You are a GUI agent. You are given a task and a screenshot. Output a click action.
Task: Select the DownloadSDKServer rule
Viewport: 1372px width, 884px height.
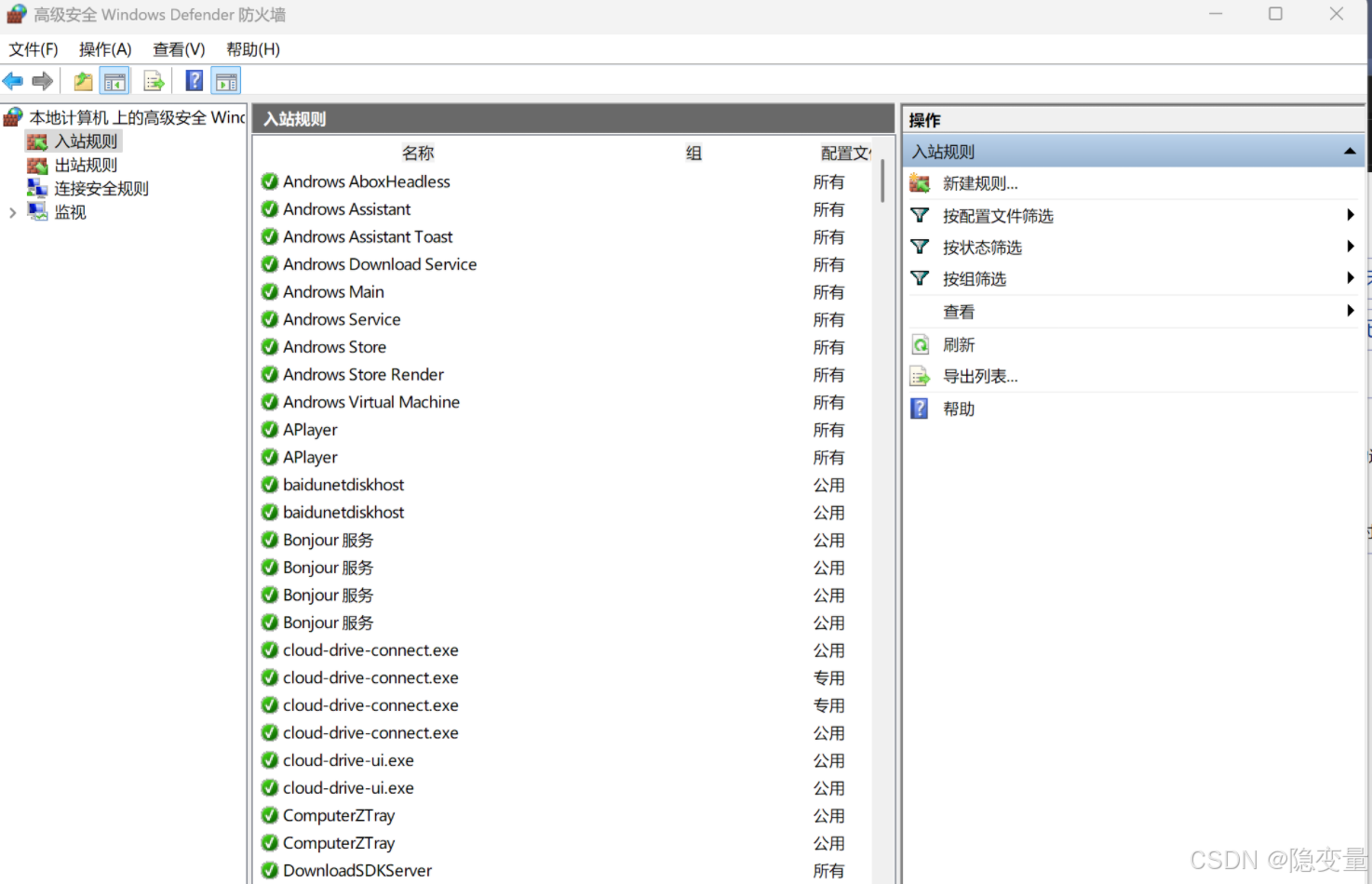(357, 870)
